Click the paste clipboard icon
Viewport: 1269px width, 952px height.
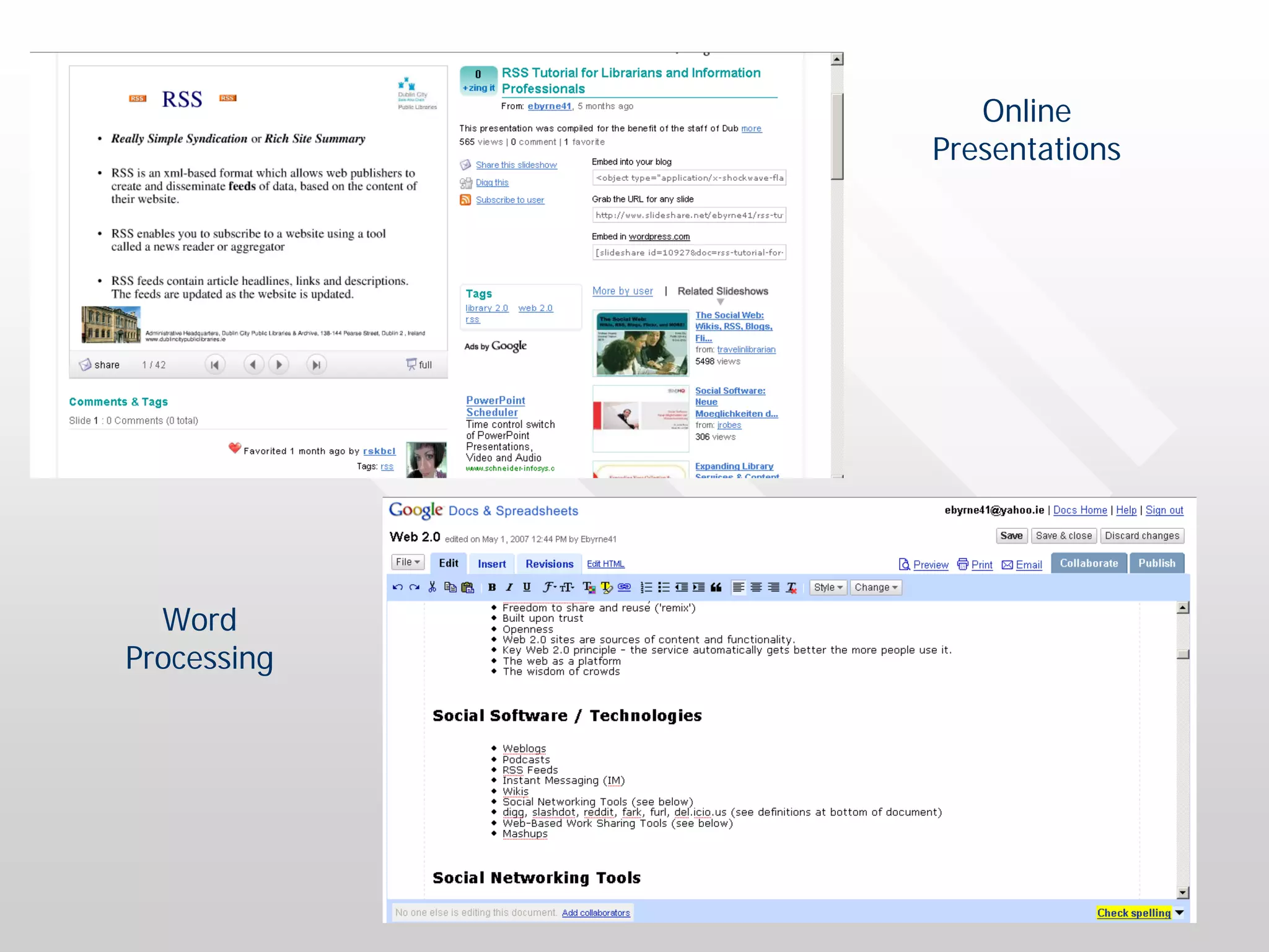tap(468, 587)
